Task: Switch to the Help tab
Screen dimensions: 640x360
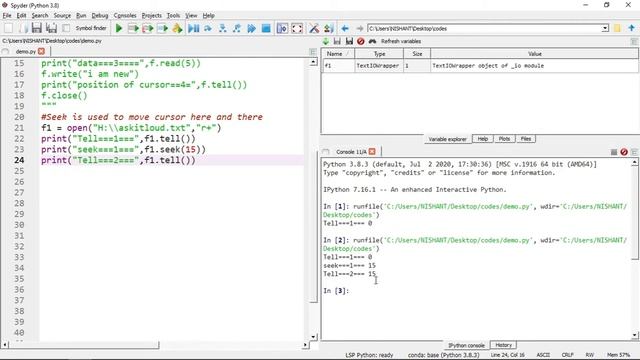Action: (483, 139)
